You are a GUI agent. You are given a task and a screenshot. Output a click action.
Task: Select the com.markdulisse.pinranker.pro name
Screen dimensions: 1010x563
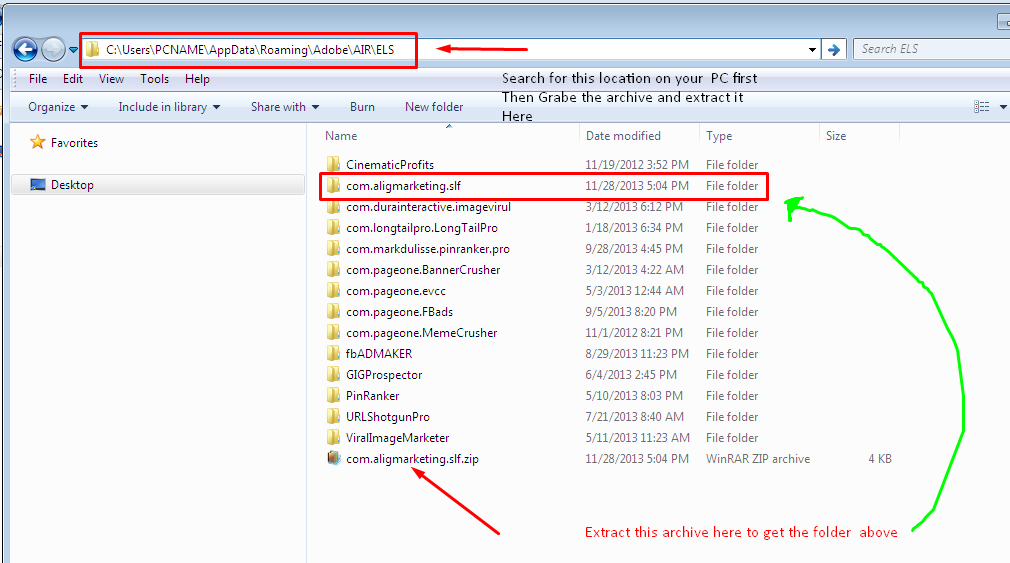pyautogui.click(x=428, y=249)
